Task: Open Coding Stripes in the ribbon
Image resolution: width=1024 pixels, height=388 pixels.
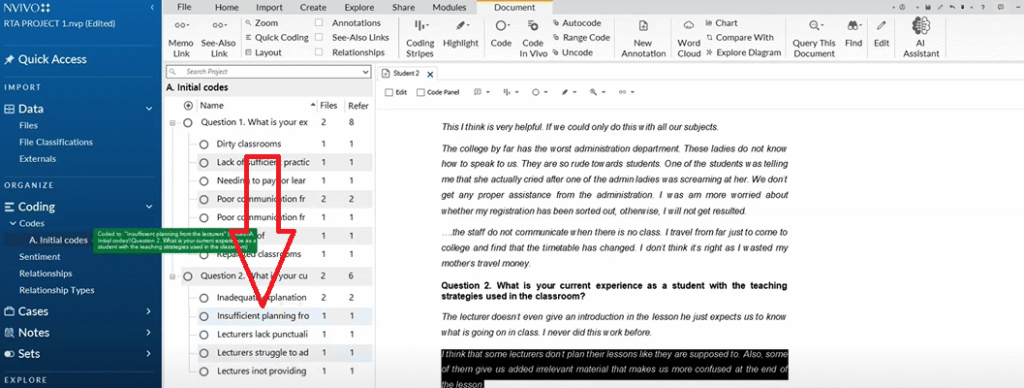Action: tap(420, 38)
